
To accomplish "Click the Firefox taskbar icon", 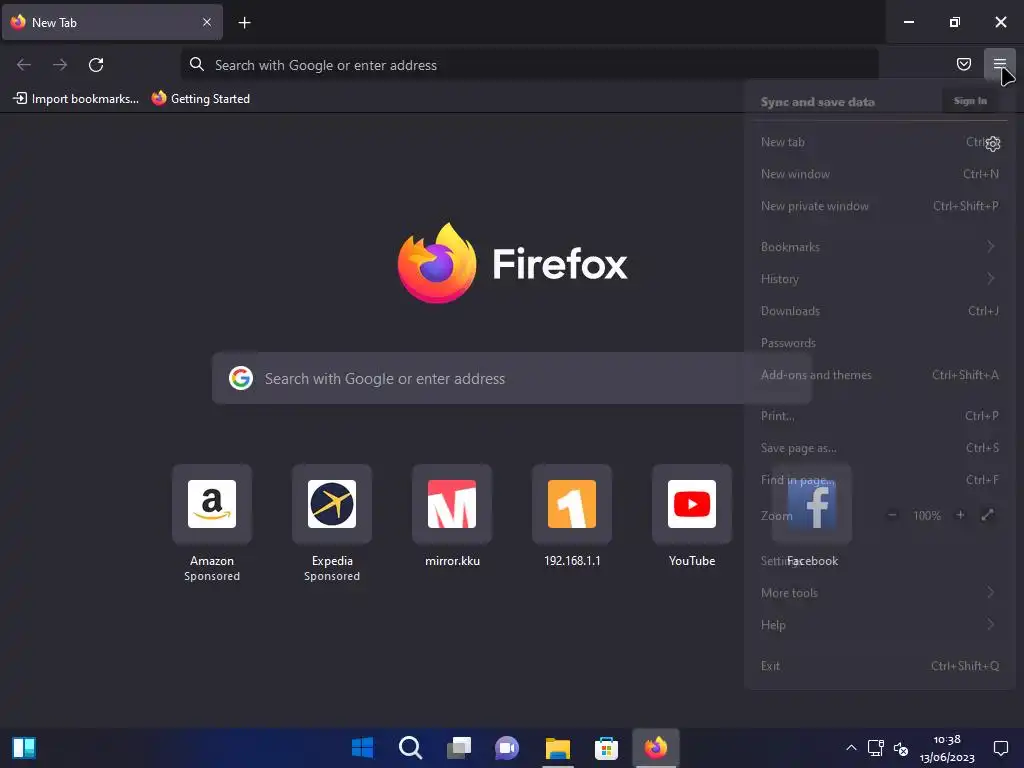I will (x=656, y=748).
